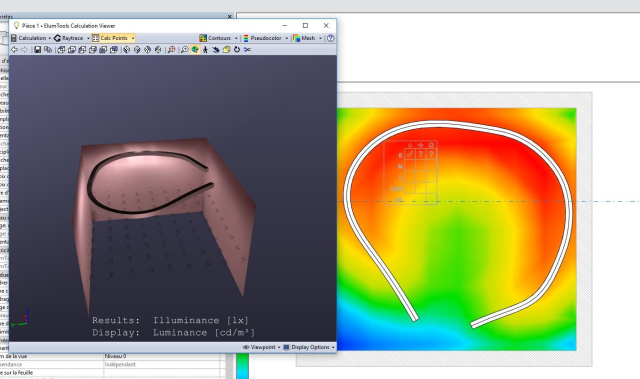640x379 pixels.
Task: Open the Calculation dropdown arrow
Action: click(x=50, y=38)
